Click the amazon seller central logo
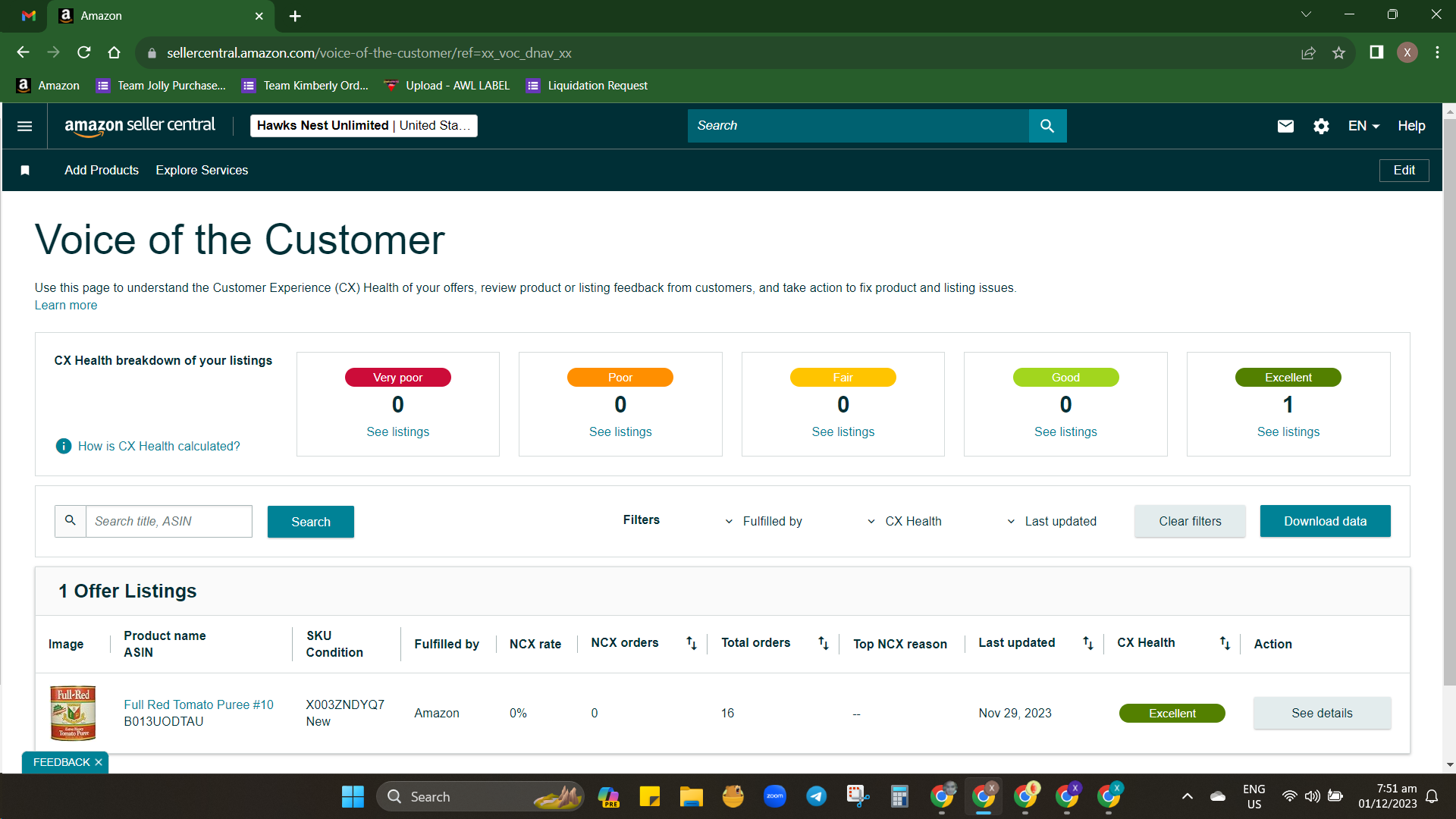The width and height of the screenshot is (1456, 819). point(140,126)
